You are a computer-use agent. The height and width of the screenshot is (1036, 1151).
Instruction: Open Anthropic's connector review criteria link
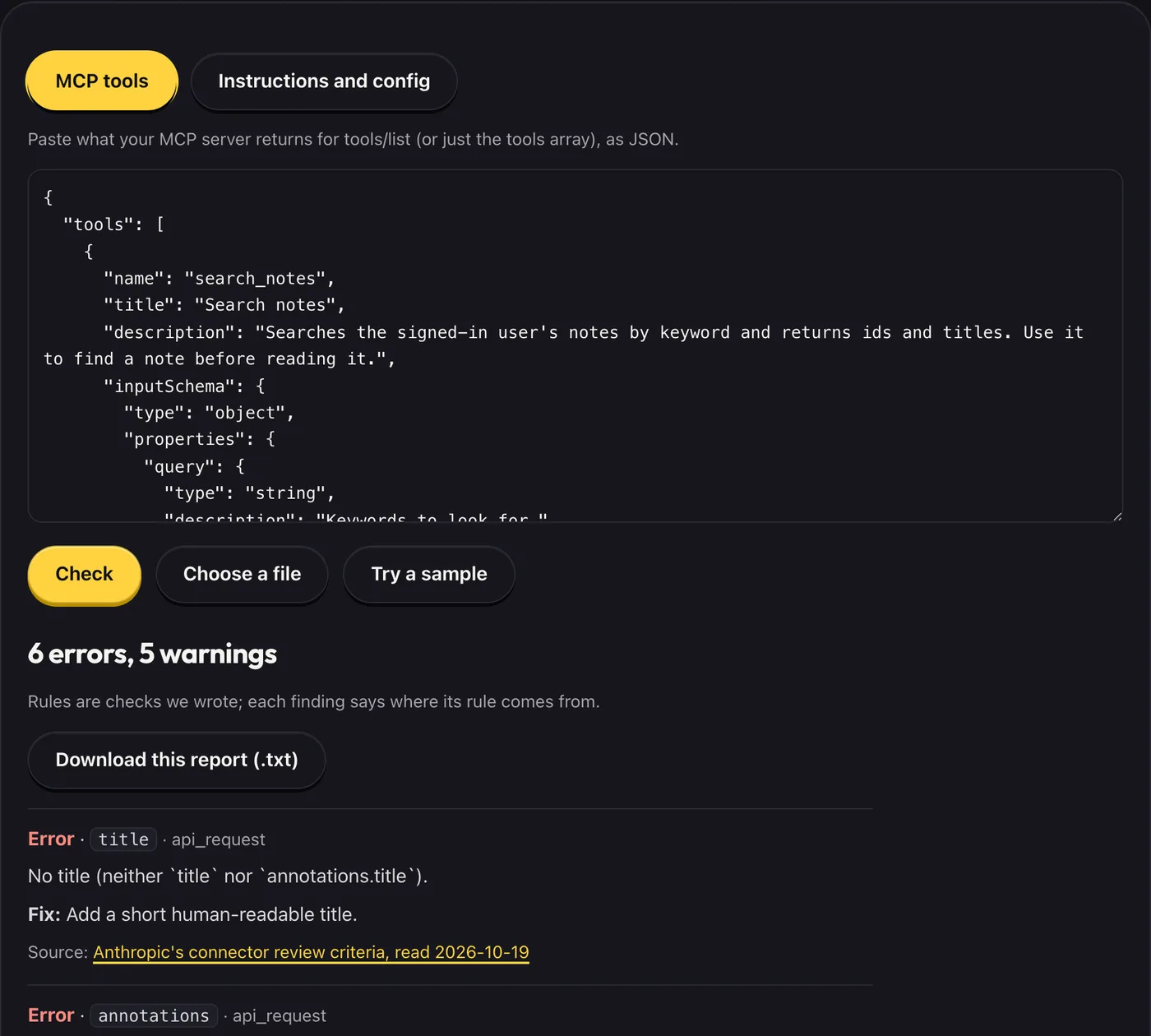(x=311, y=952)
